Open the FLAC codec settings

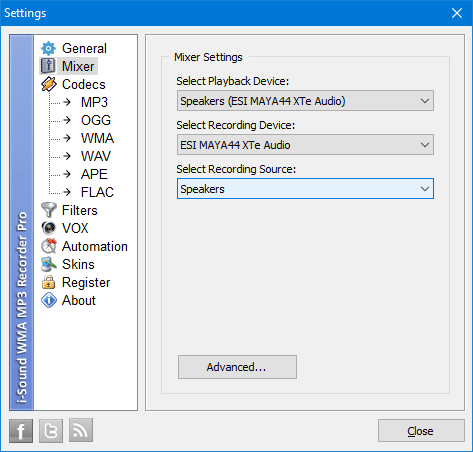coord(97,192)
